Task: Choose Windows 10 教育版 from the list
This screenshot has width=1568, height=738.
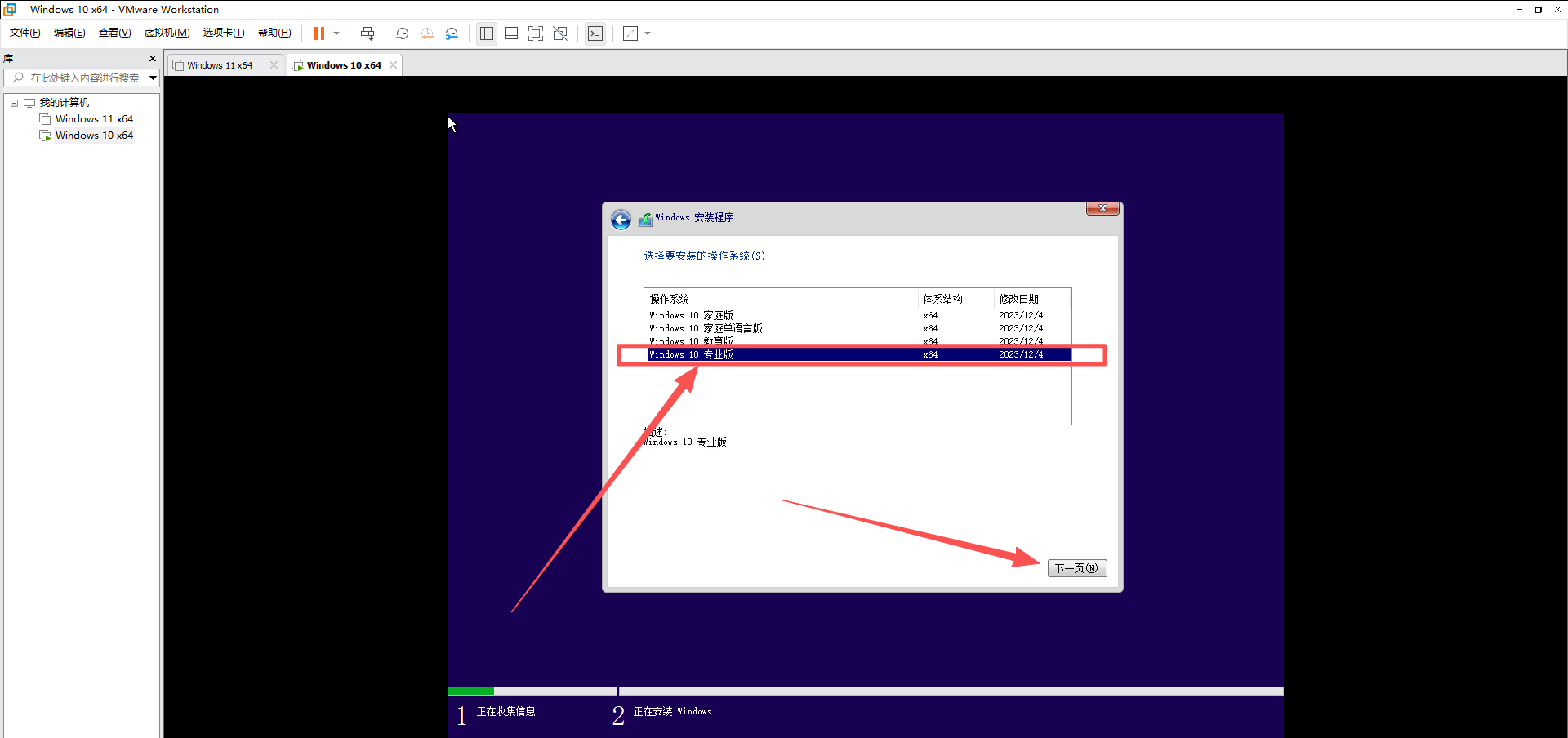Action: point(857,340)
